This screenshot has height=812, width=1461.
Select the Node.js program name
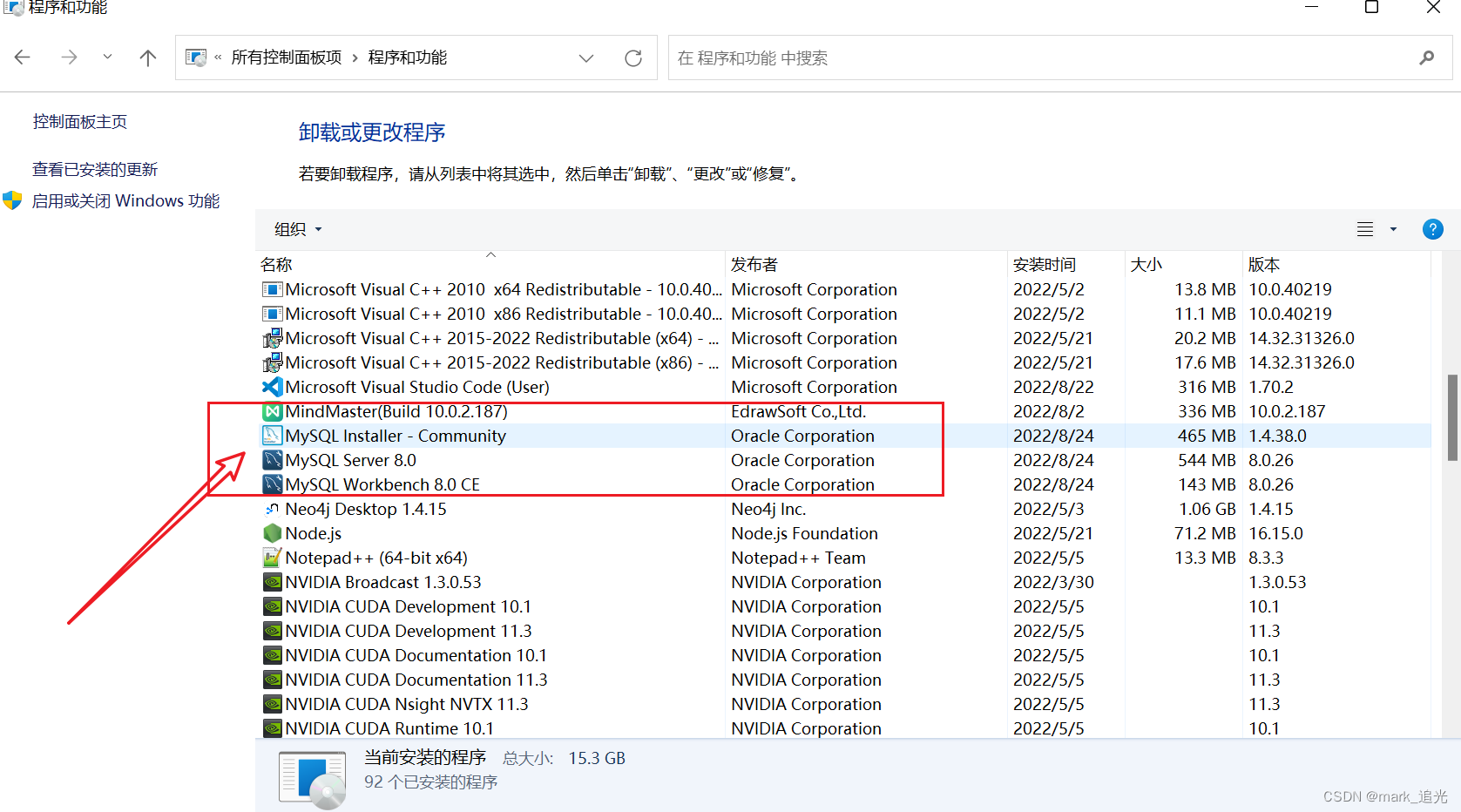pyautogui.click(x=314, y=533)
